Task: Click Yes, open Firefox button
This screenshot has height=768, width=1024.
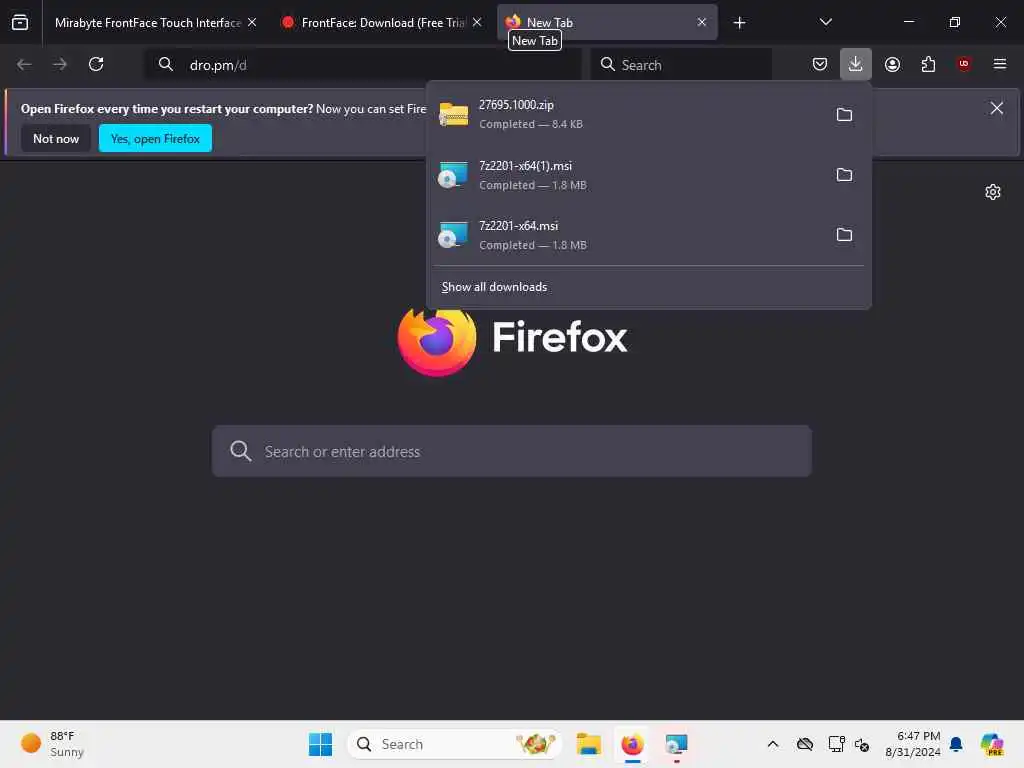Action: pyautogui.click(x=155, y=138)
